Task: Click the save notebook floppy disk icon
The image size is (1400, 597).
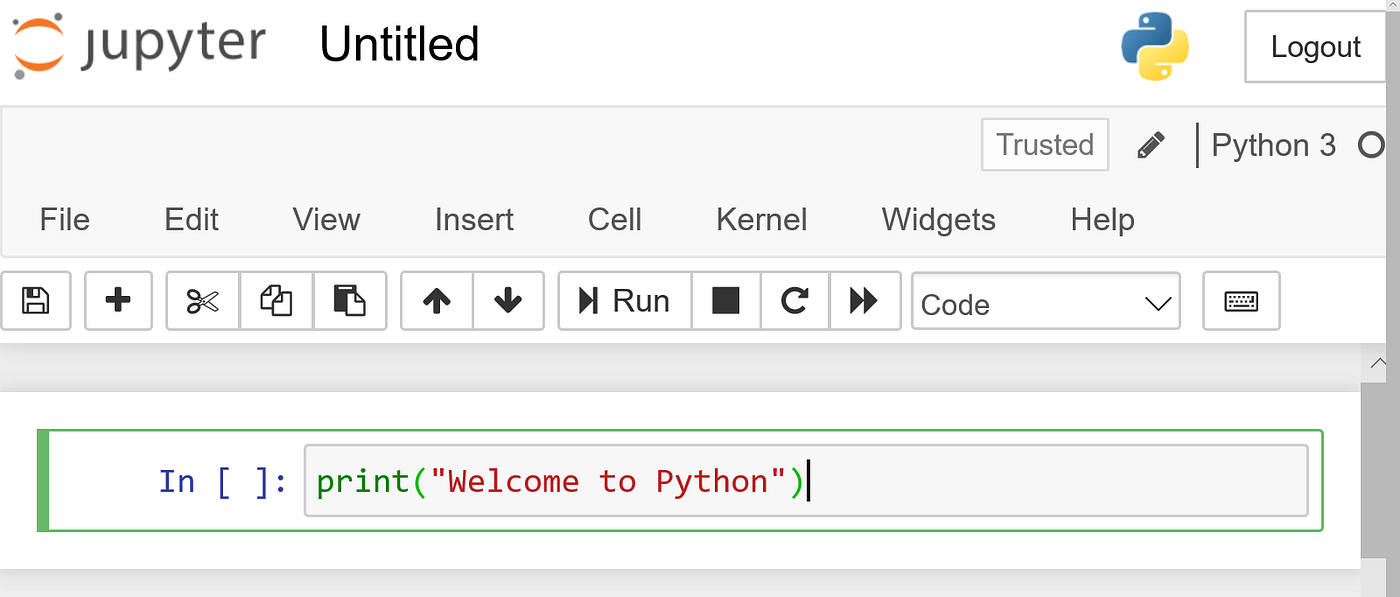Action: pyautogui.click(x=36, y=300)
